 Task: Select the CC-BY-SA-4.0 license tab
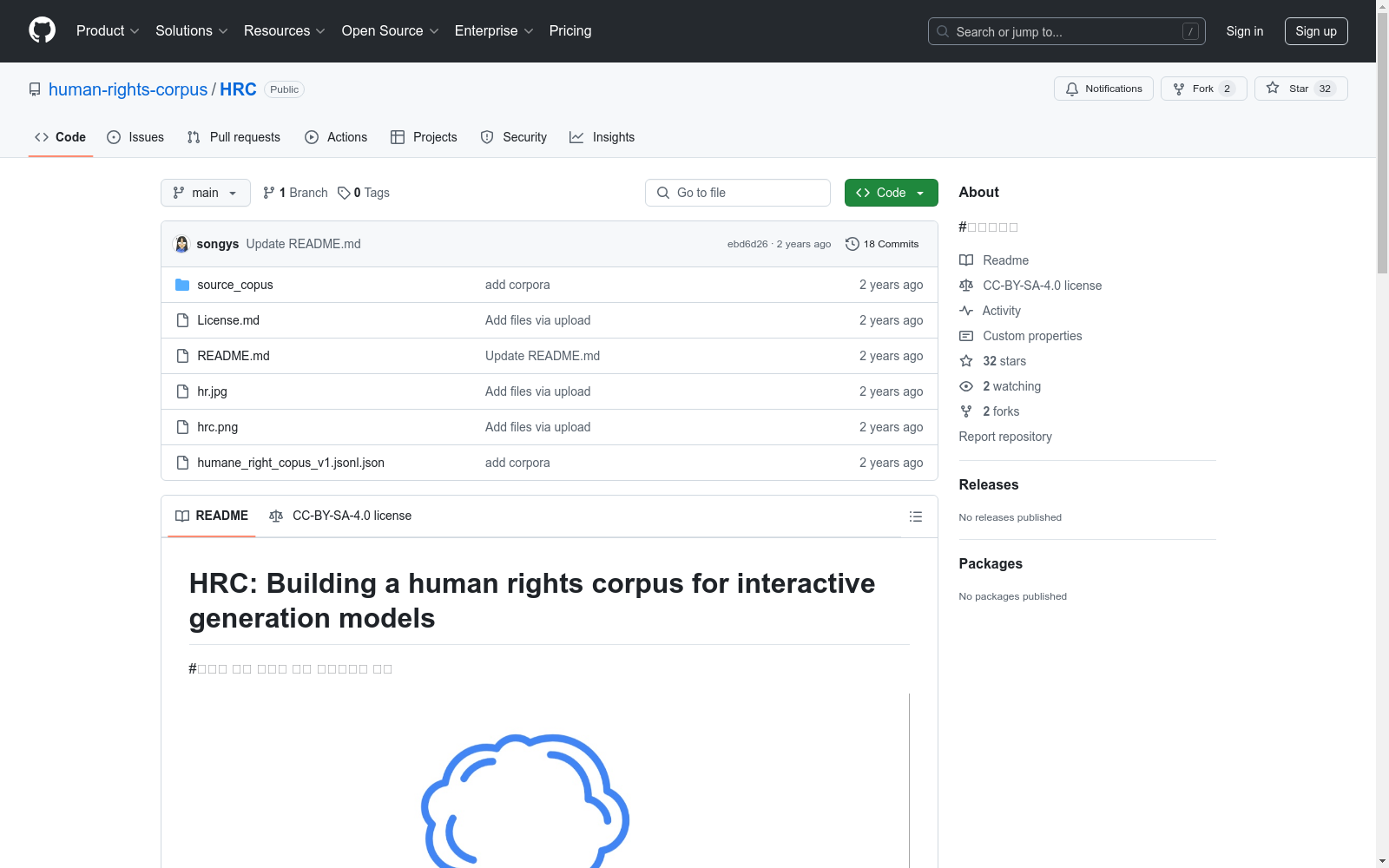340,516
